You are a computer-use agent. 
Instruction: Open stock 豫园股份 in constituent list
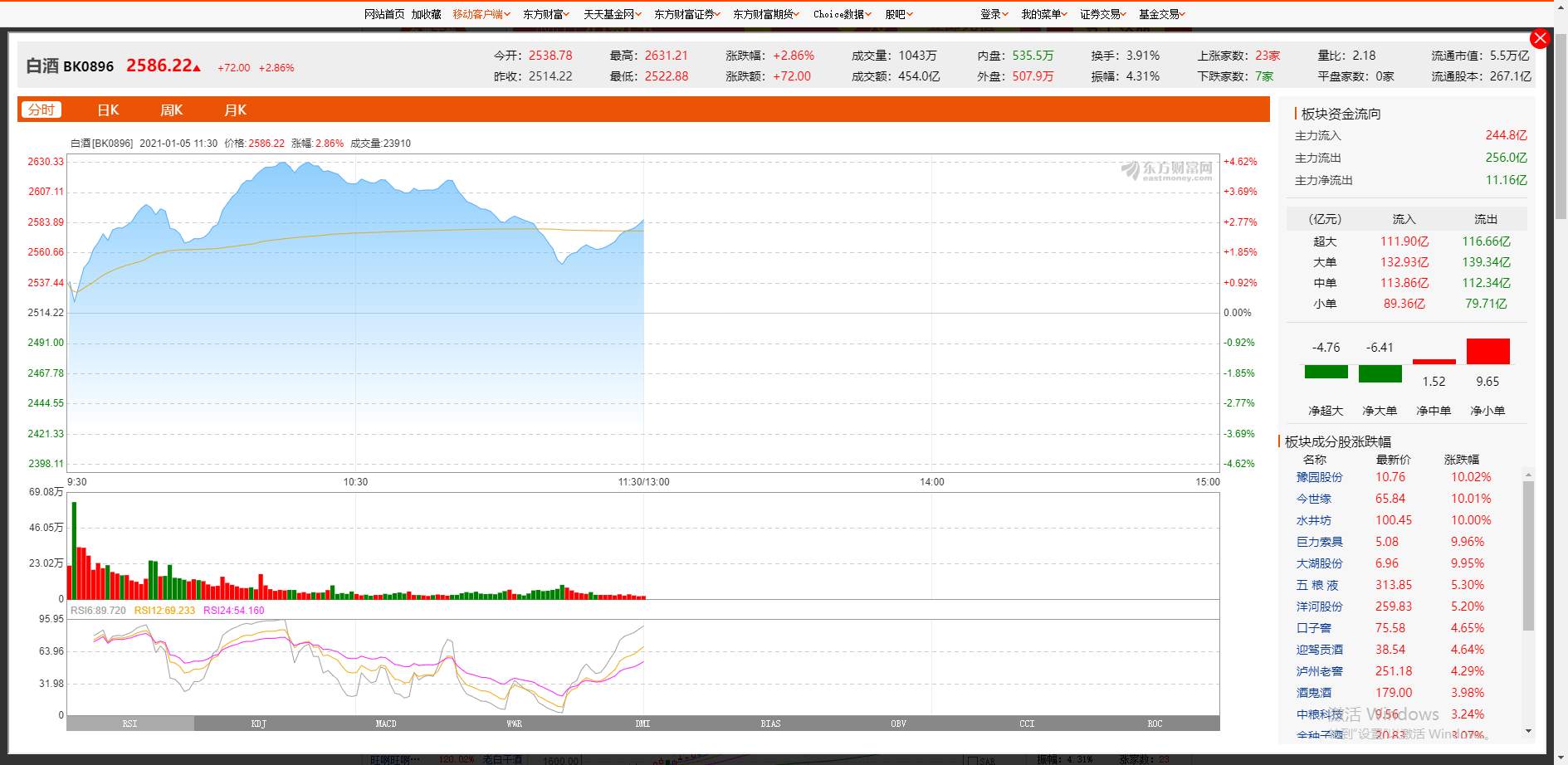(1319, 477)
